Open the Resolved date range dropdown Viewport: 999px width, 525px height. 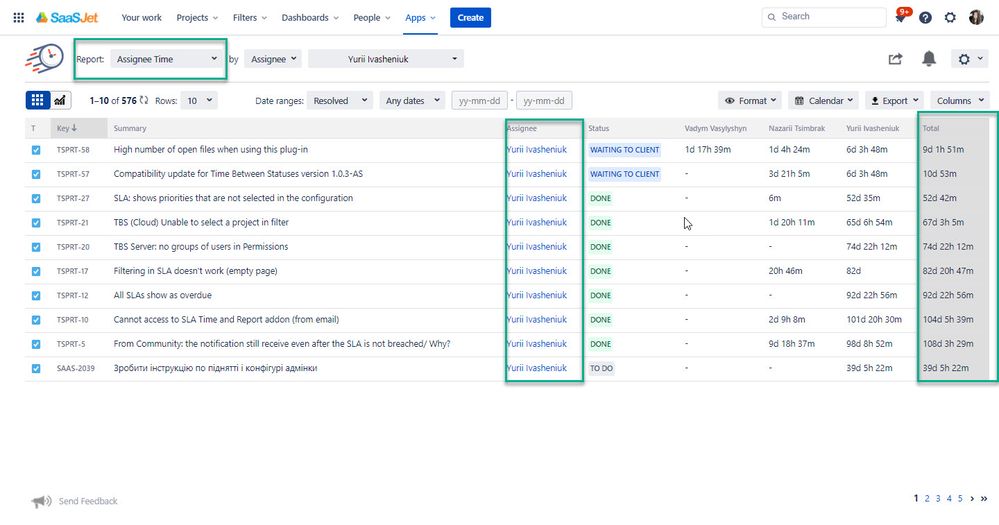(340, 101)
